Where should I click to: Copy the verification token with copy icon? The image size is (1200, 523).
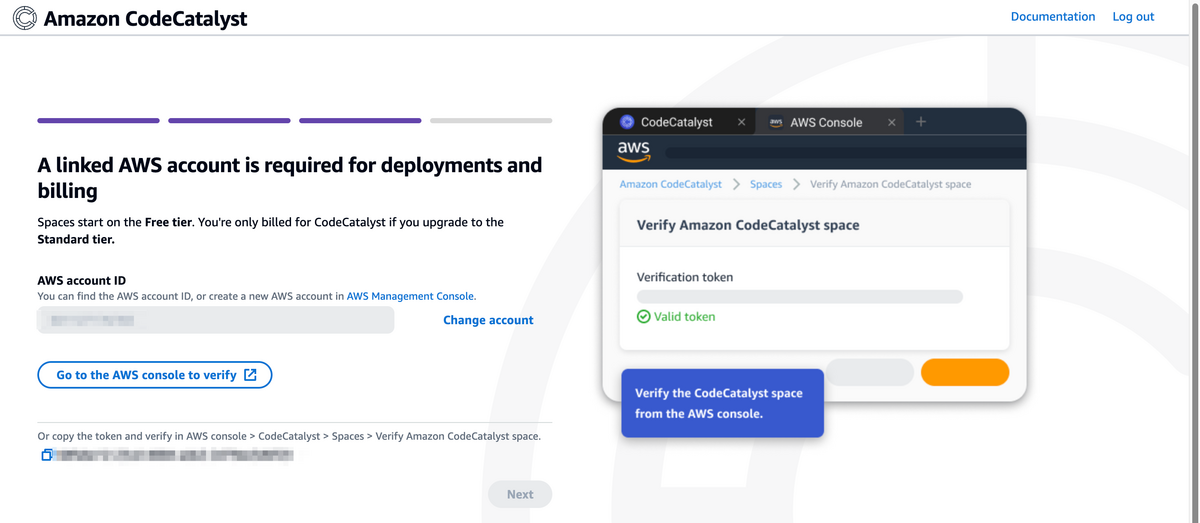coord(46,456)
